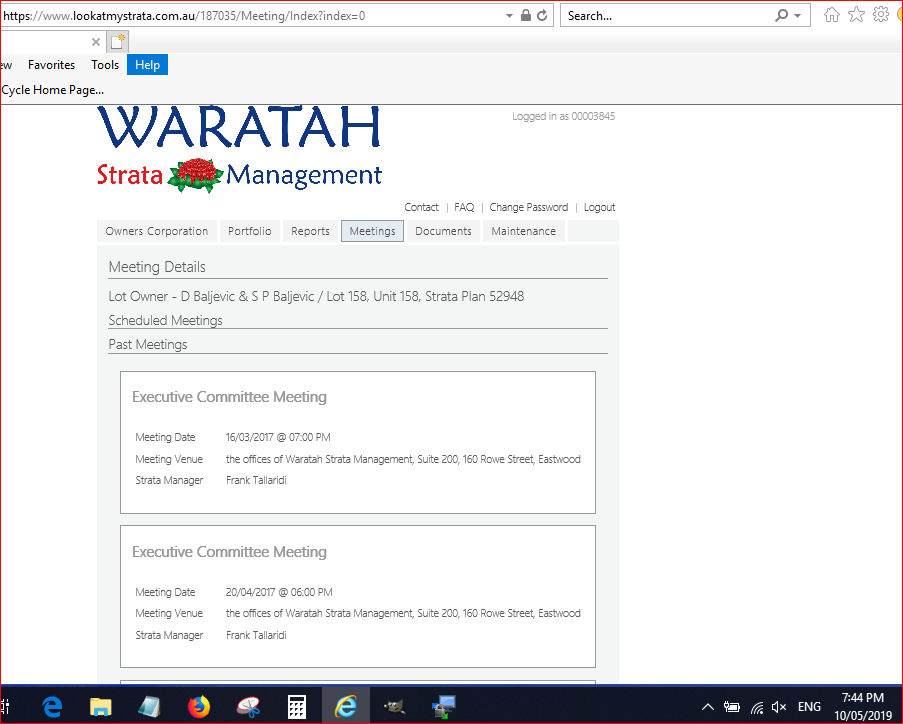Open Calculator from taskbar
Screen dimensions: 903x724
tap(297, 706)
